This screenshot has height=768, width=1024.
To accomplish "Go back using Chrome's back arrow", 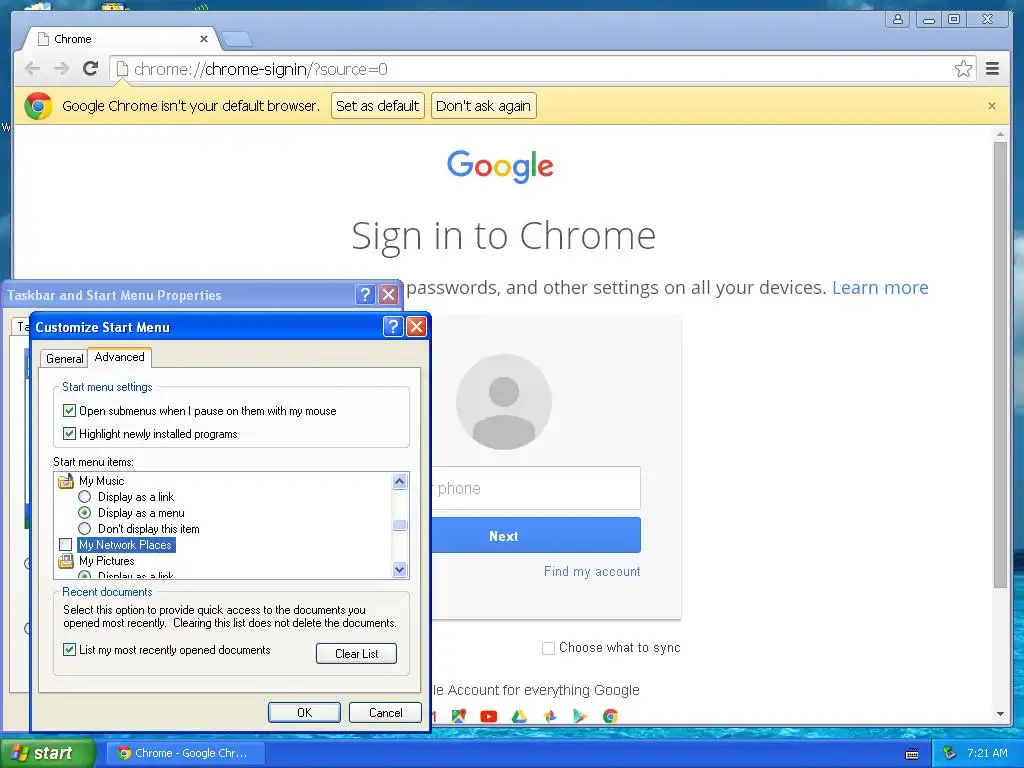I will point(32,69).
